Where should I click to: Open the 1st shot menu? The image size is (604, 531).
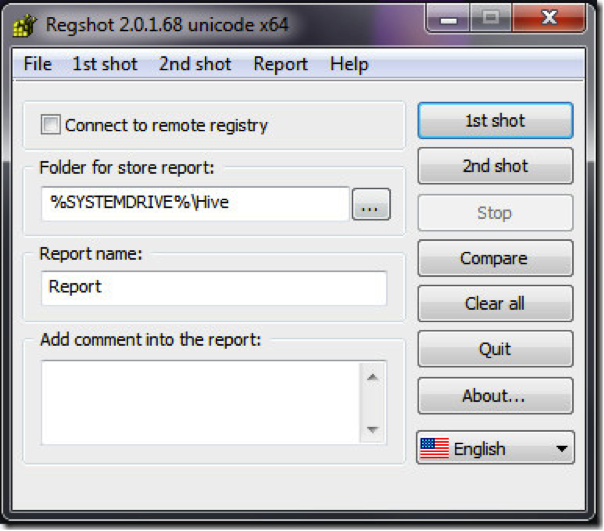point(105,64)
